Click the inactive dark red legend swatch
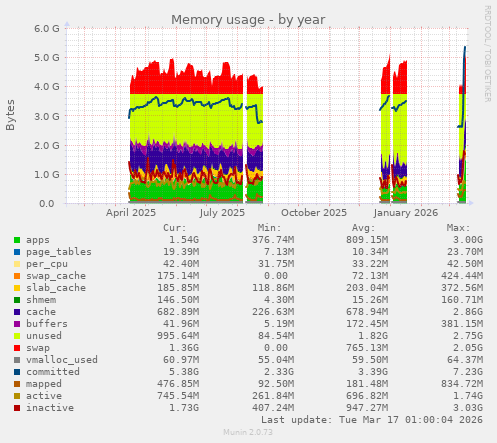This screenshot has width=497, height=443. click(x=17, y=408)
